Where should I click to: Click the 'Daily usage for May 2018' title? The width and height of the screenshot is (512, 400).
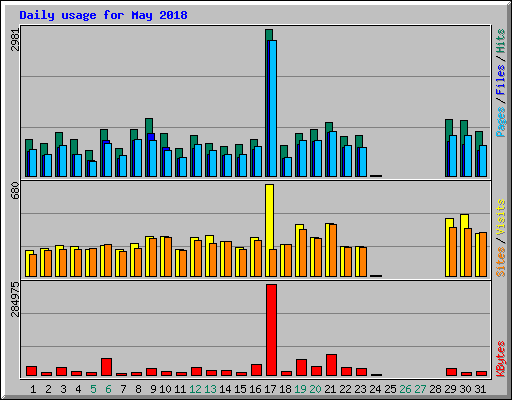point(103,16)
